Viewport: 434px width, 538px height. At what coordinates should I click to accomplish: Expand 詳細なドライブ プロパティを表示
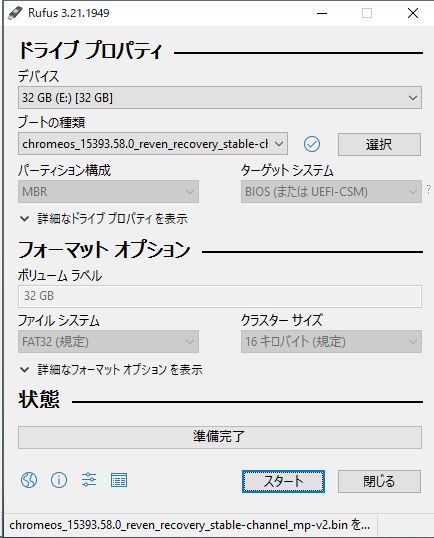[104, 219]
